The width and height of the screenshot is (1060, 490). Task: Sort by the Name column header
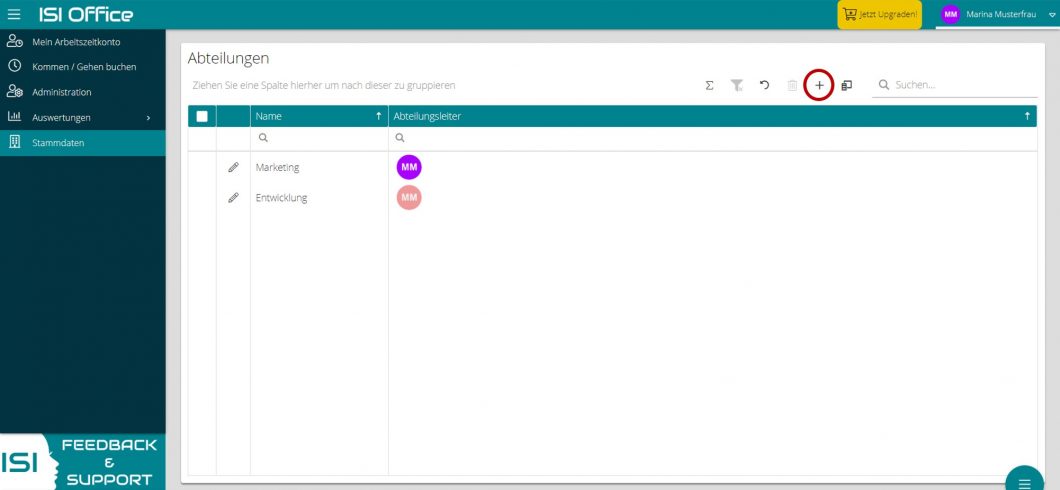click(x=319, y=116)
